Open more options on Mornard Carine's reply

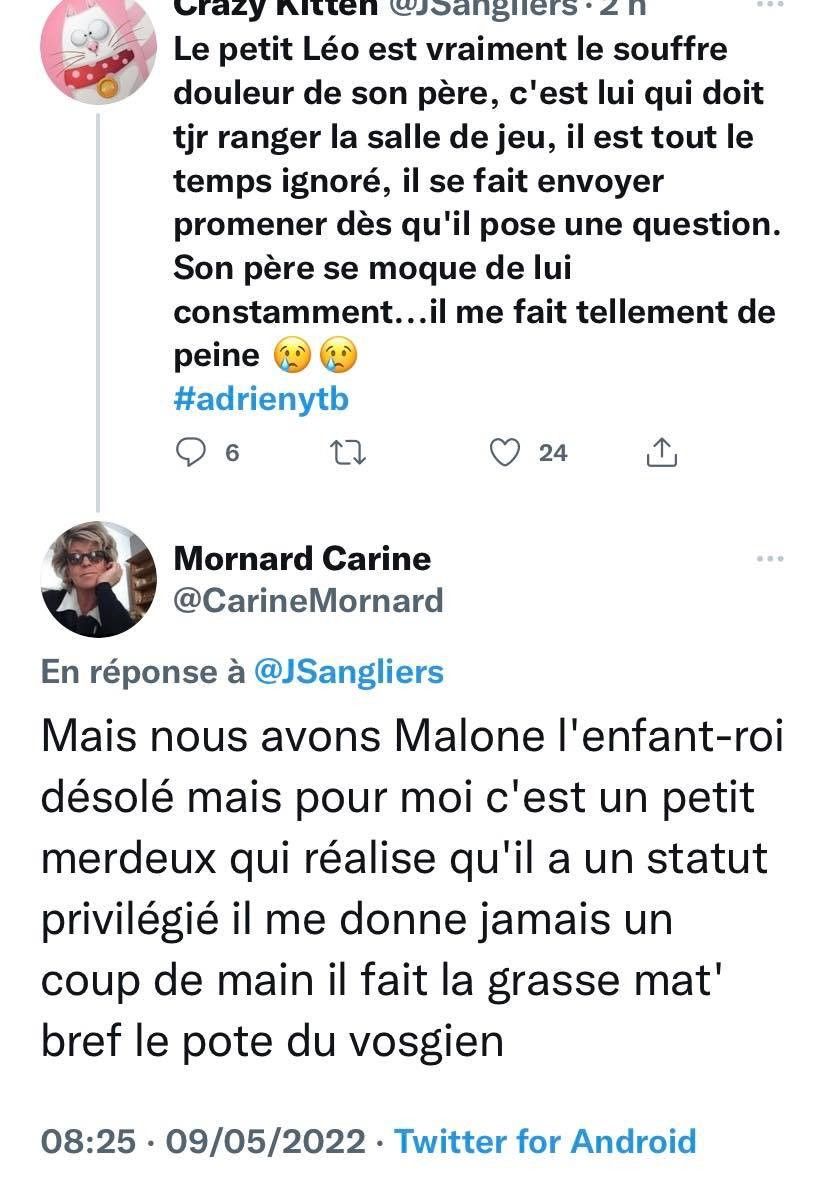(x=769, y=559)
